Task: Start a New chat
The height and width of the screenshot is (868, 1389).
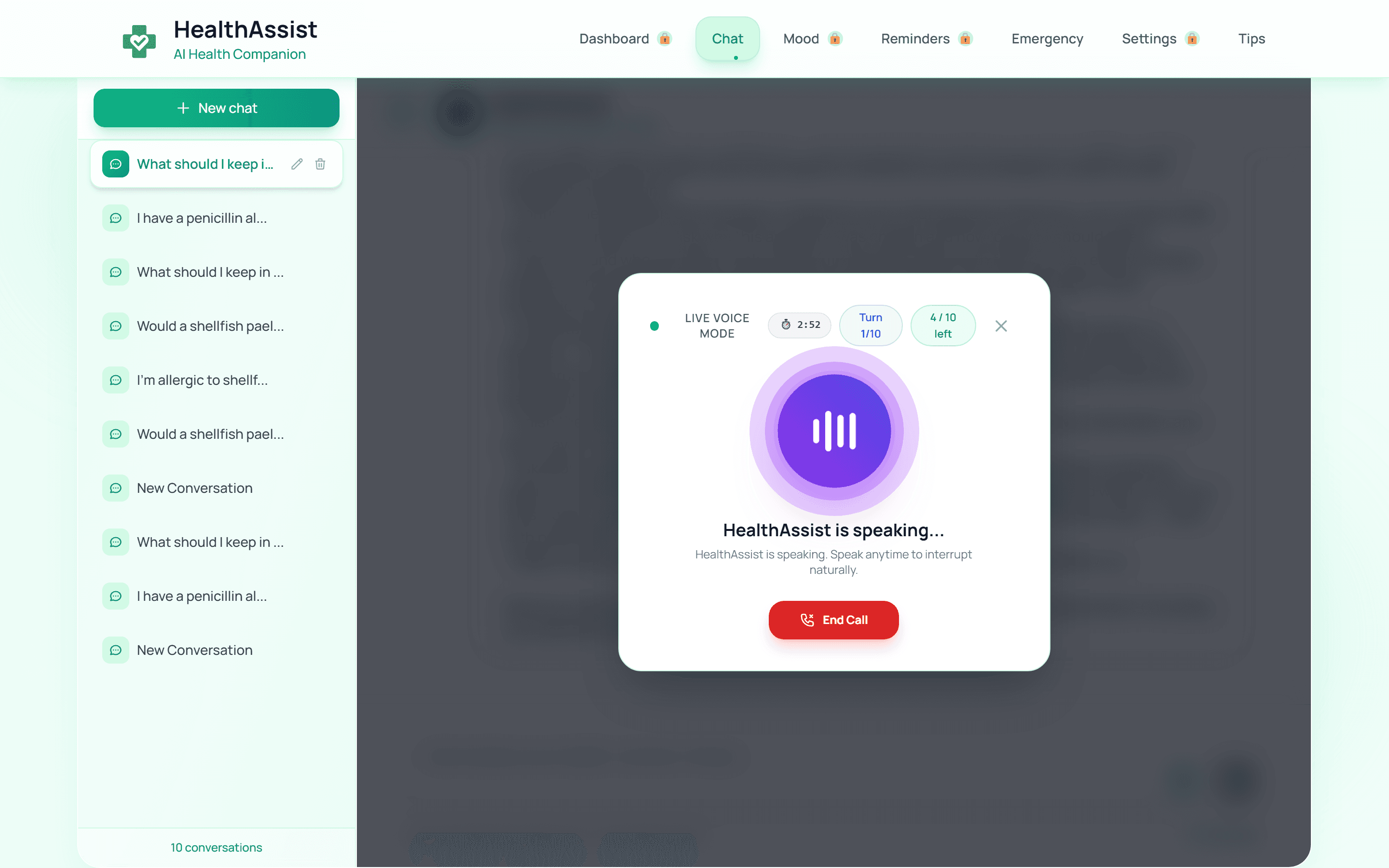Action: [x=217, y=108]
